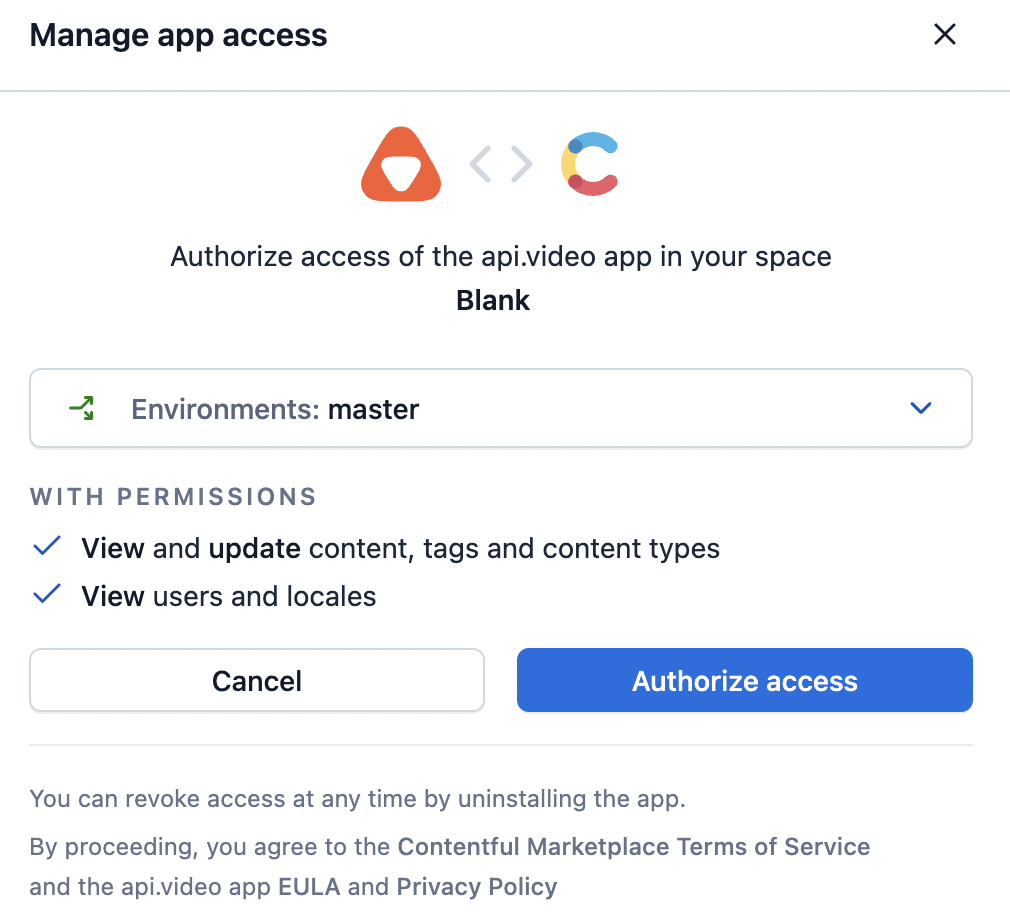This screenshot has width=1010, height=918.
Task: Open the Contentful Marketplace Terms of Service
Action: coord(633,846)
